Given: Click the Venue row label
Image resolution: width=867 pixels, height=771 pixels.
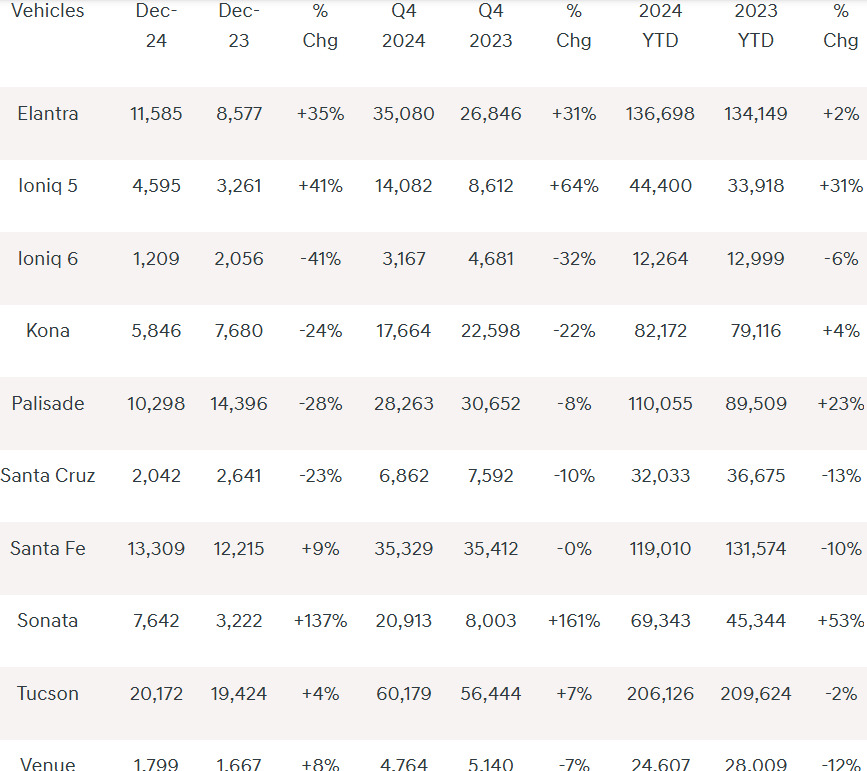Looking at the screenshot, I should pyautogui.click(x=48, y=764).
